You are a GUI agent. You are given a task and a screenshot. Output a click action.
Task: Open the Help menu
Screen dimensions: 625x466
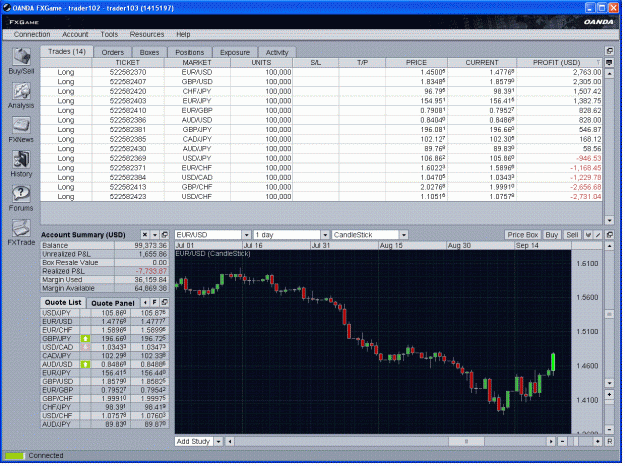pyautogui.click(x=183, y=35)
